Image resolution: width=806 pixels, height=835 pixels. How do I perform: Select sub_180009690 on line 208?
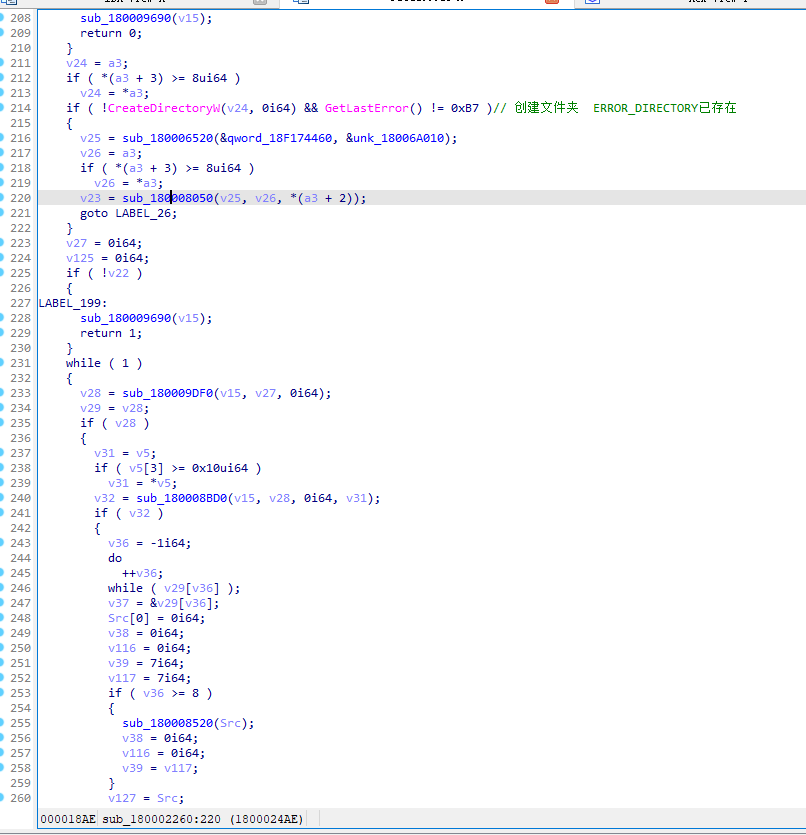pos(126,18)
